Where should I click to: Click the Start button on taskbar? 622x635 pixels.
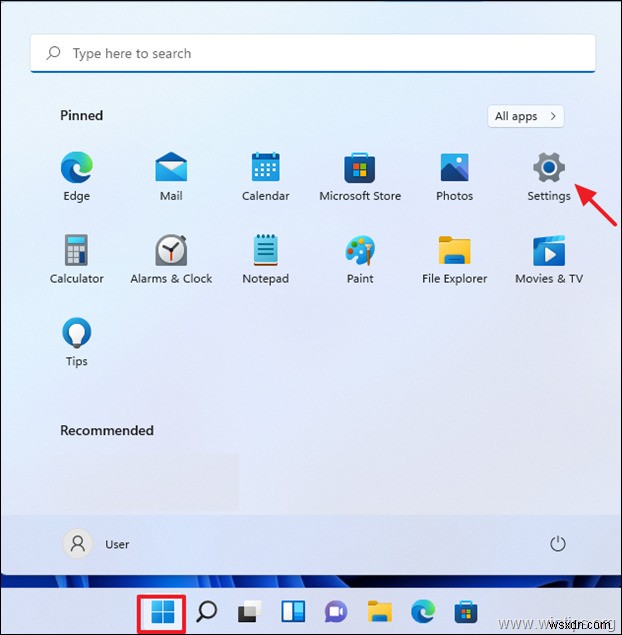click(162, 612)
